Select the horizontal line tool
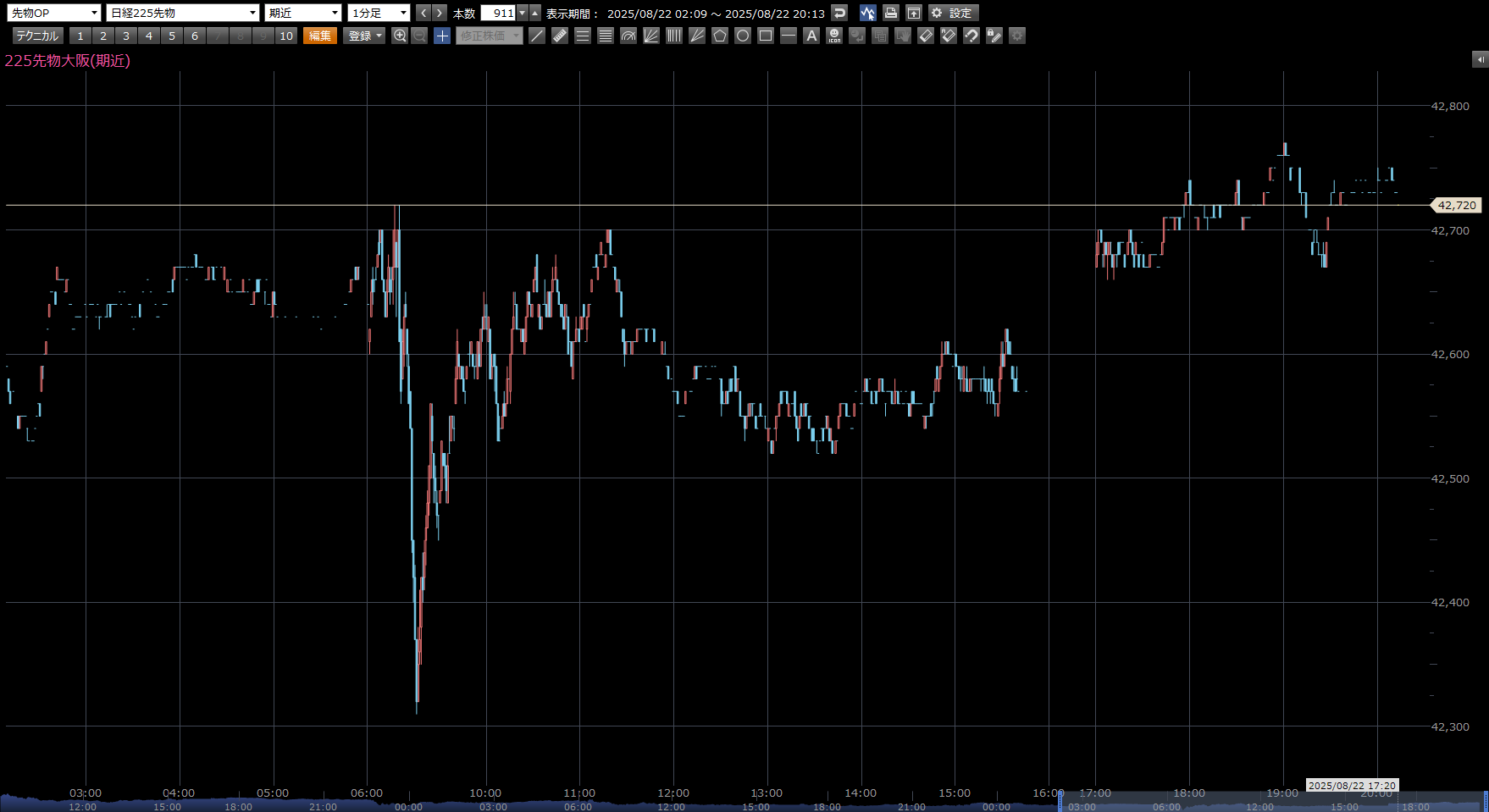1489x812 pixels. coord(789,36)
